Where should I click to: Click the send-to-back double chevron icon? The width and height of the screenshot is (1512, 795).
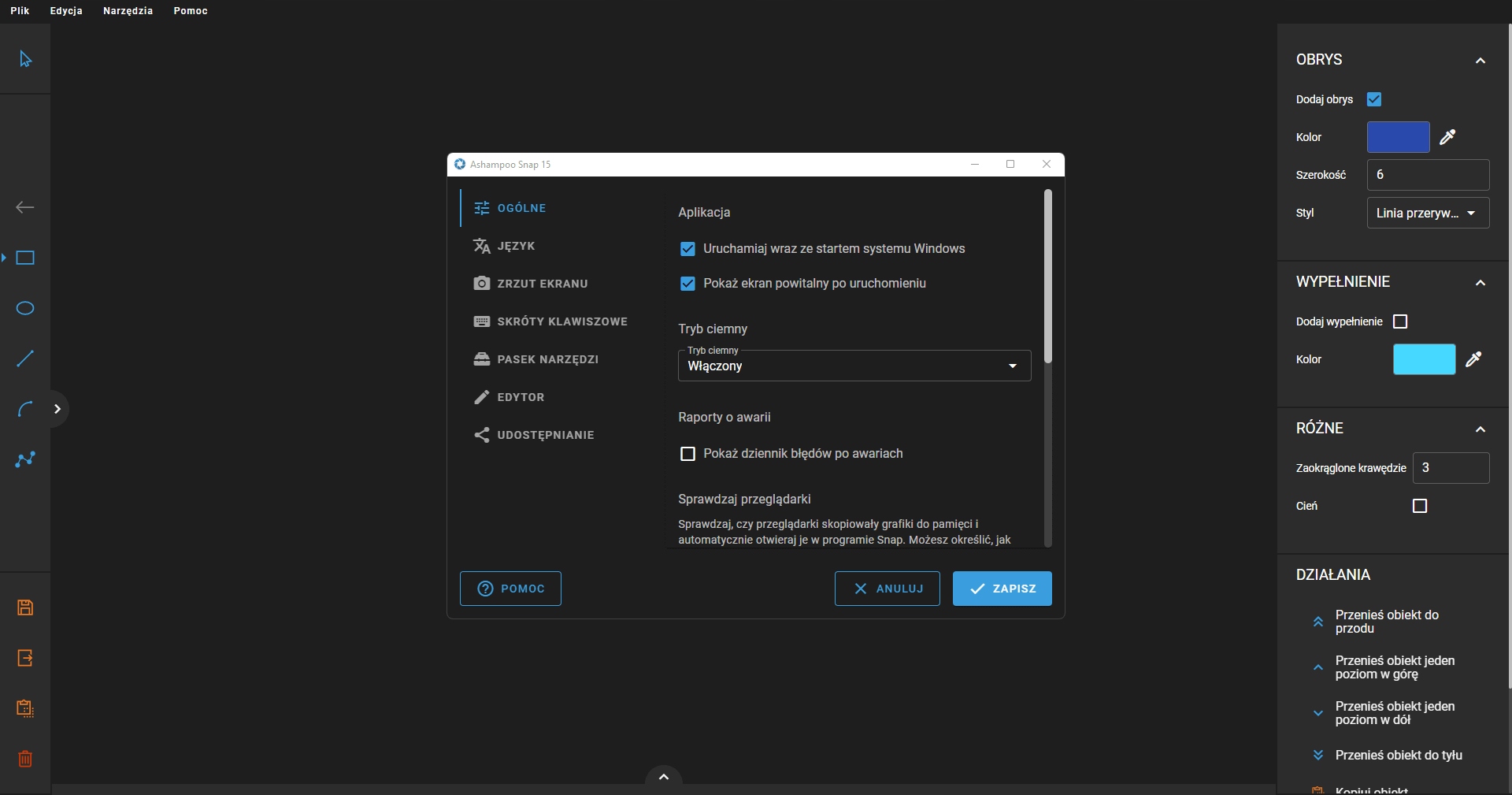click(x=1318, y=755)
